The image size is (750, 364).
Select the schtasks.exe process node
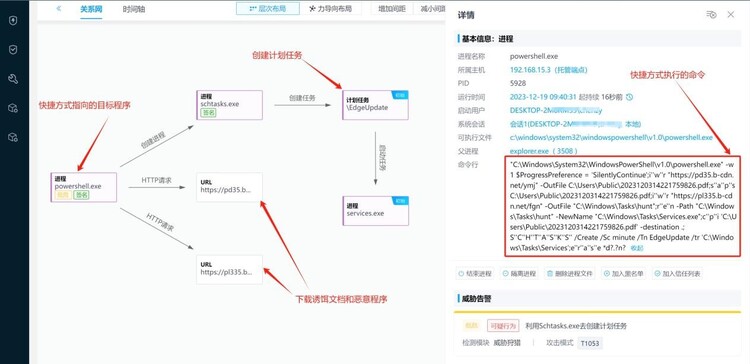pos(230,105)
